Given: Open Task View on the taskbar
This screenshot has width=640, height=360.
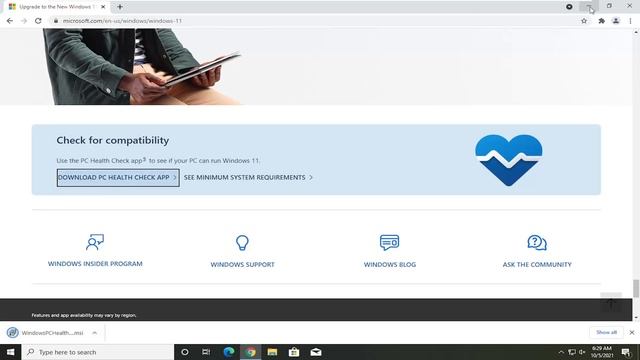Looking at the screenshot, I should (206, 352).
